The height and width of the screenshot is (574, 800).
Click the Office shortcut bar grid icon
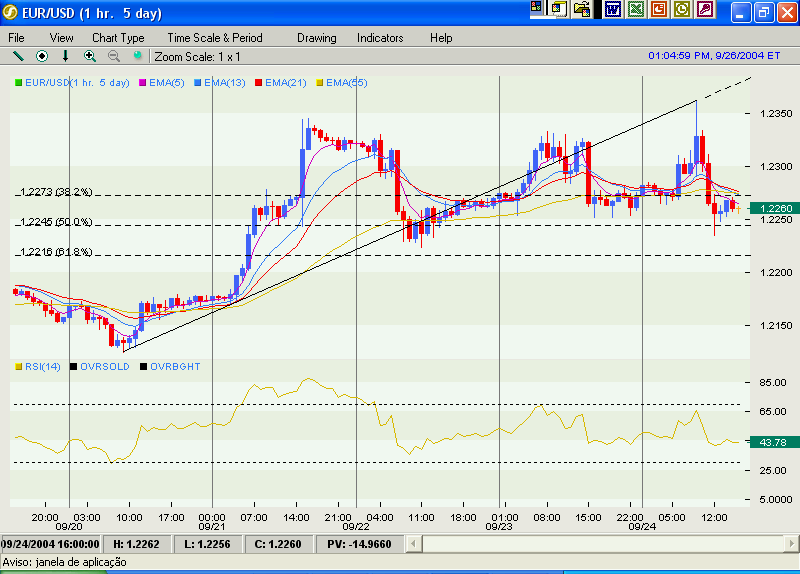pyautogui.click(x=536, y=7)
